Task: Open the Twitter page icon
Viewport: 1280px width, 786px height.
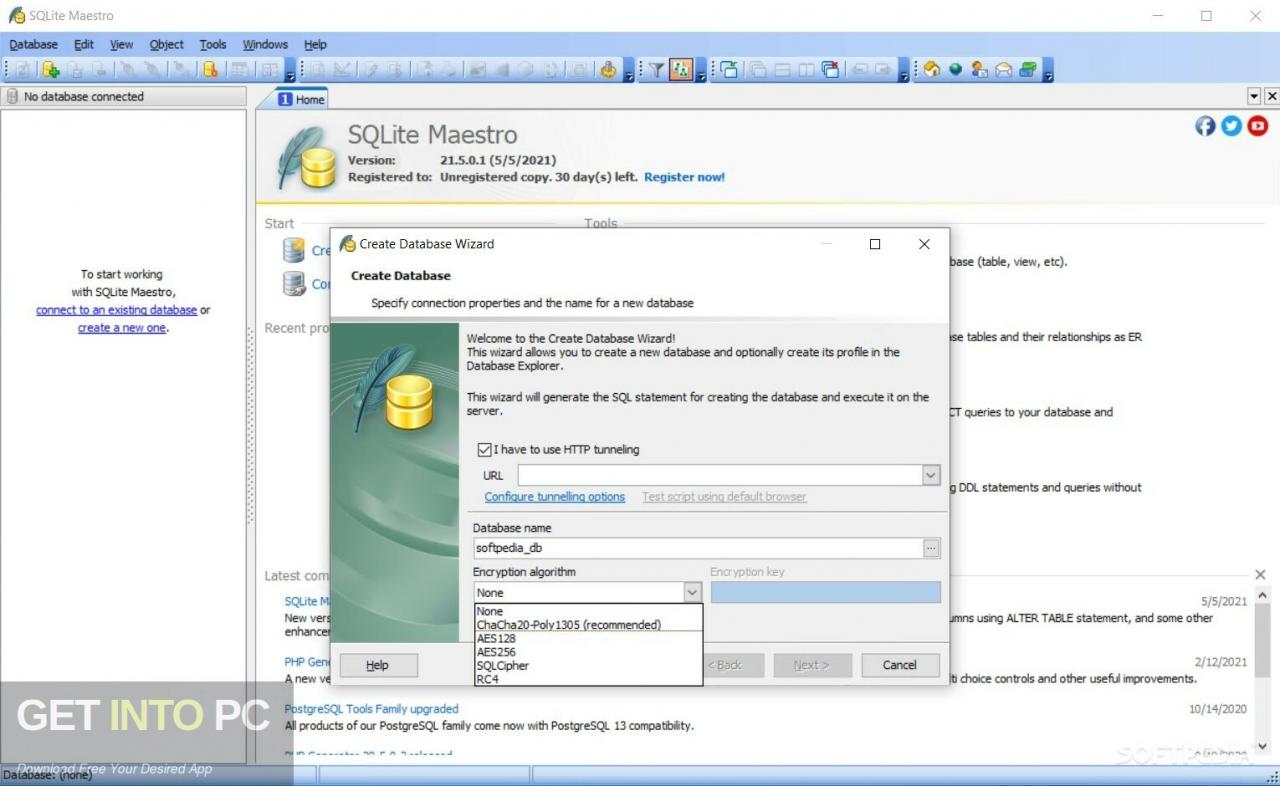Action: [1231, 125]
